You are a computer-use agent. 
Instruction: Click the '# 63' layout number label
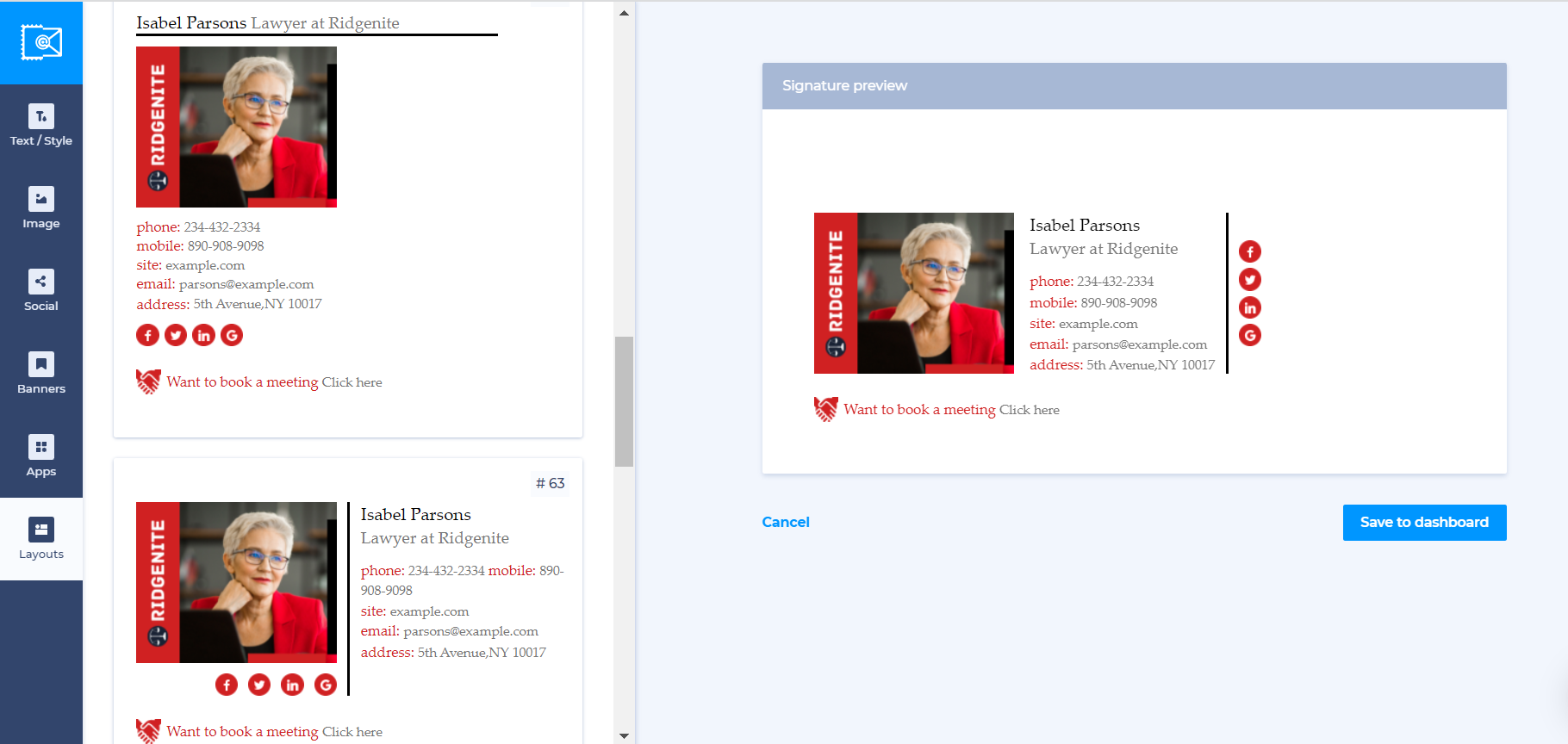551,483
